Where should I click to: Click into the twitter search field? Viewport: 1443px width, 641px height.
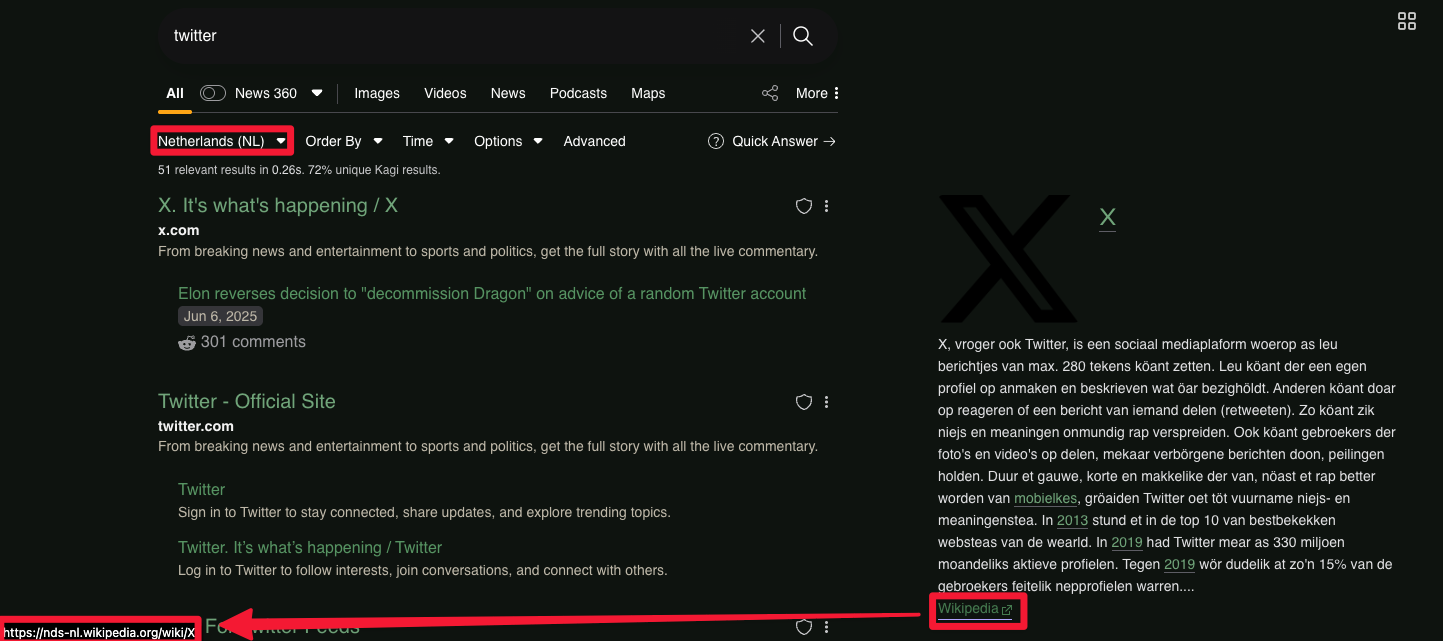450,36
